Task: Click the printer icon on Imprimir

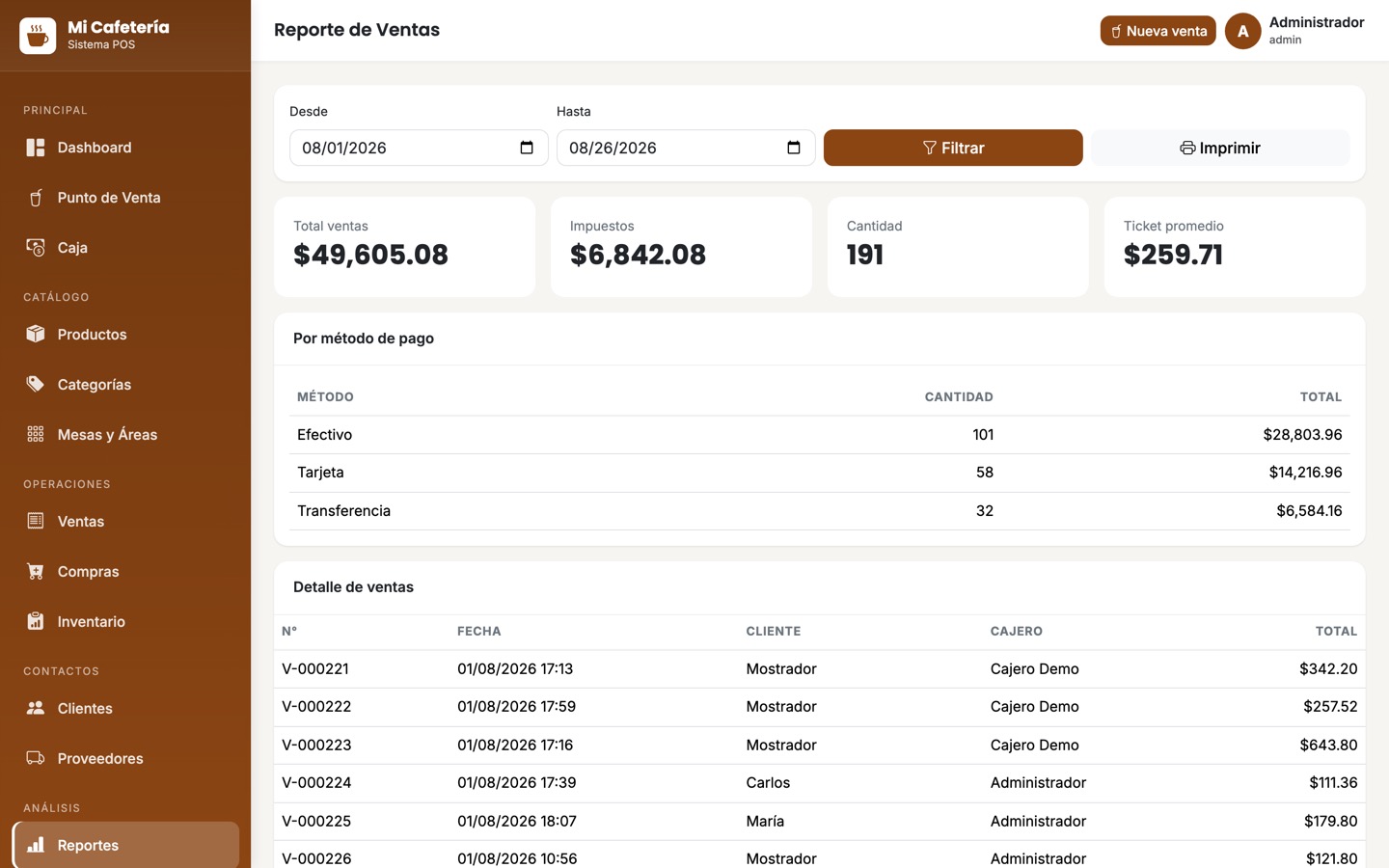Action: point(1187,148)
